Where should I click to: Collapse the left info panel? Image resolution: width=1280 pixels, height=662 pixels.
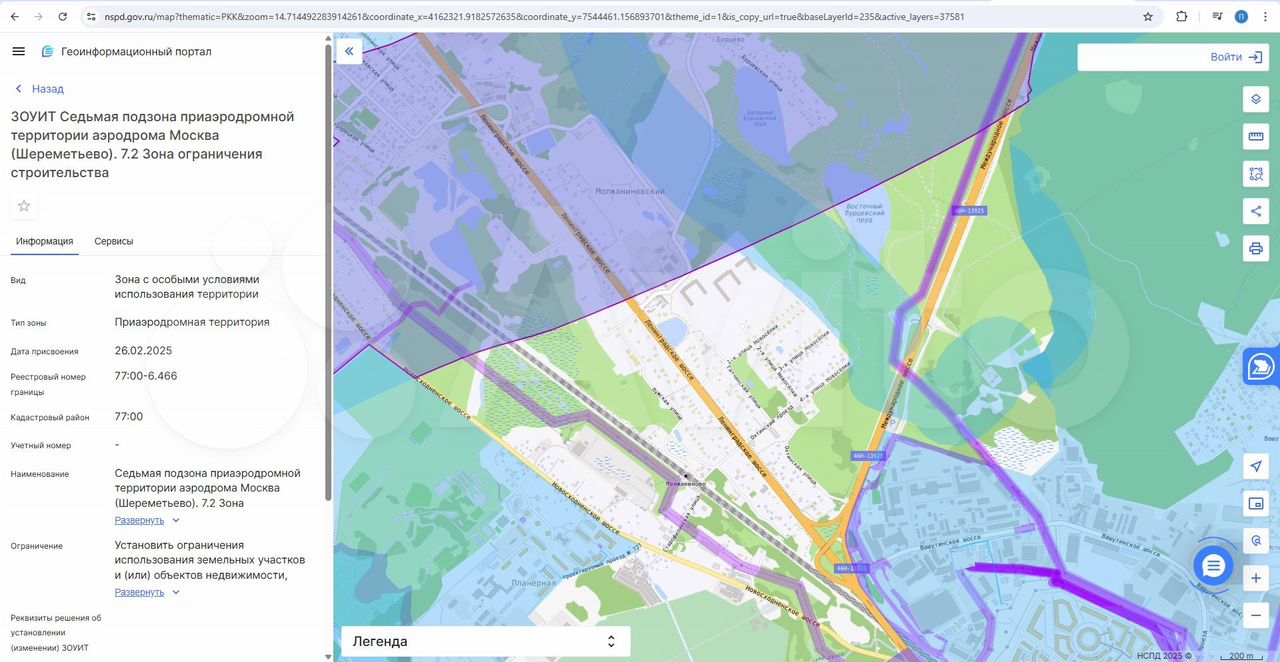coord(349,51)
